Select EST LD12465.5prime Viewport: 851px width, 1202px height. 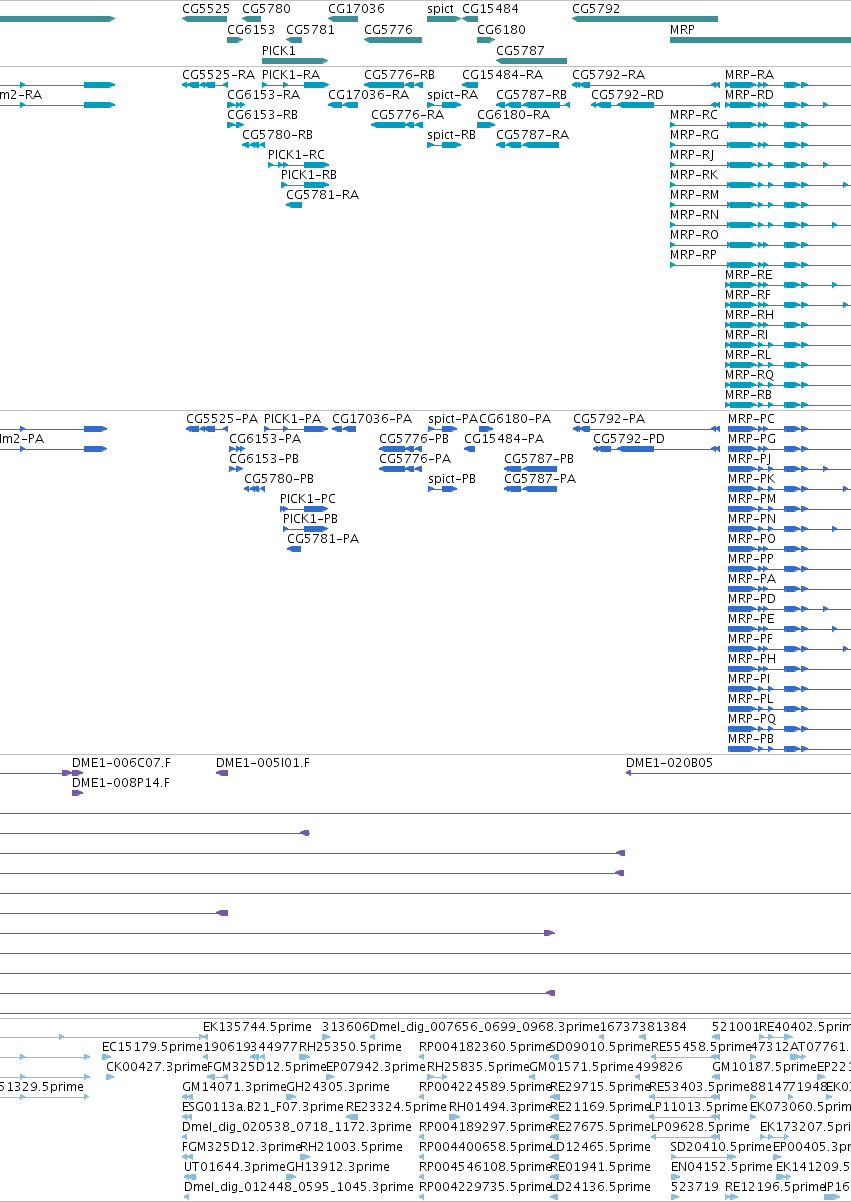599,1147
